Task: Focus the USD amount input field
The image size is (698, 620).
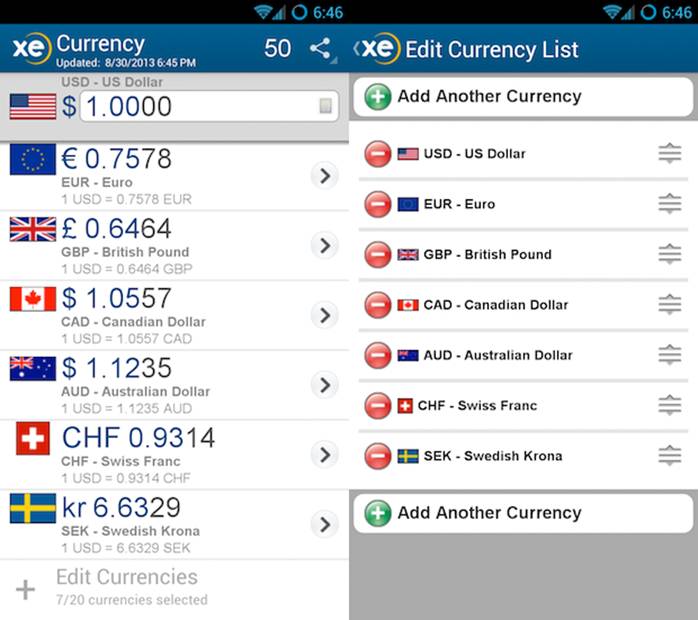Action: pos(209,106)
